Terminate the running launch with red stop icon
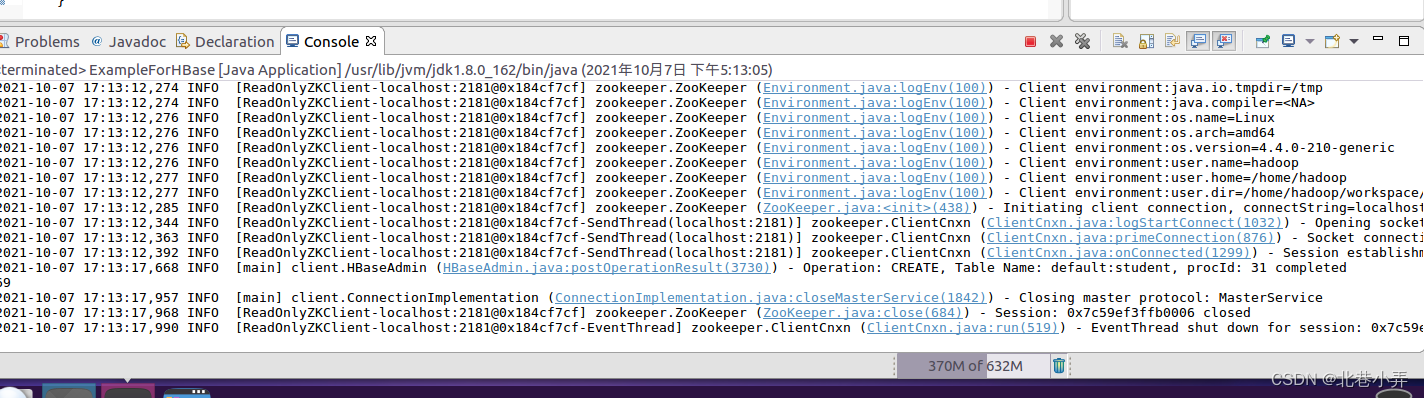 1030,41
